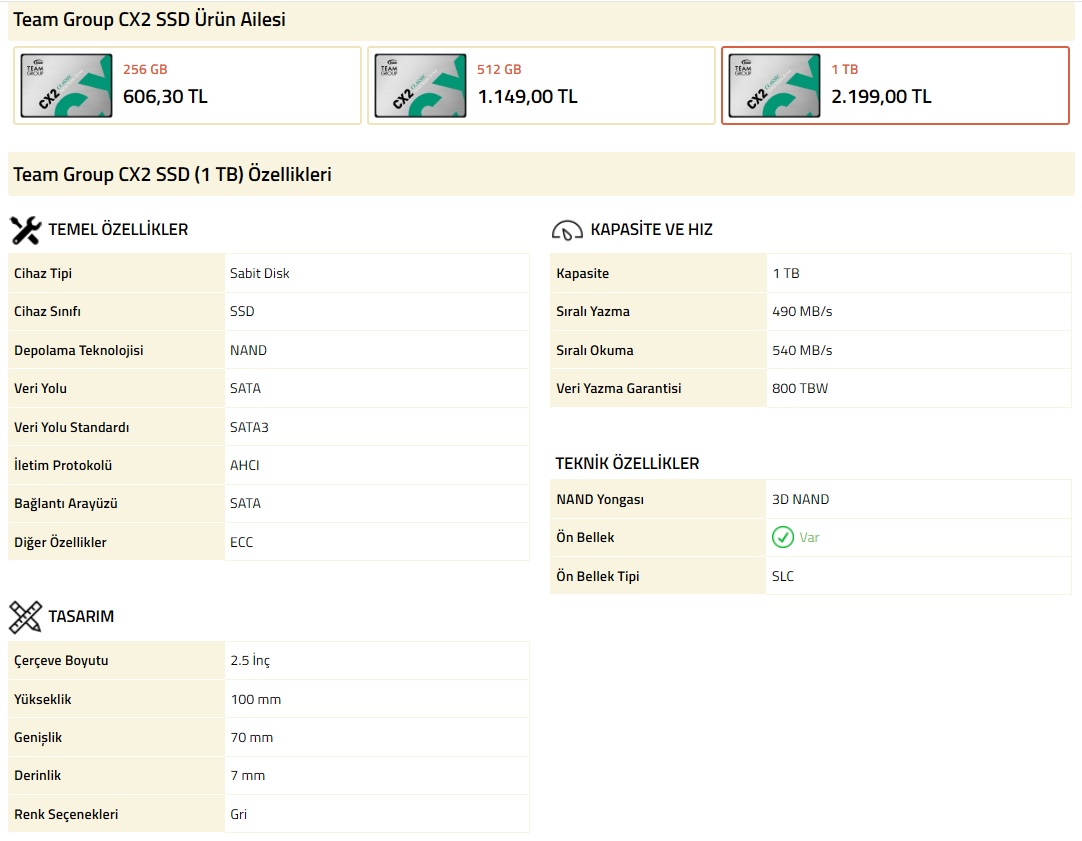Click the 540 MB/s value
1082x841 pixels.
[802, 350]
